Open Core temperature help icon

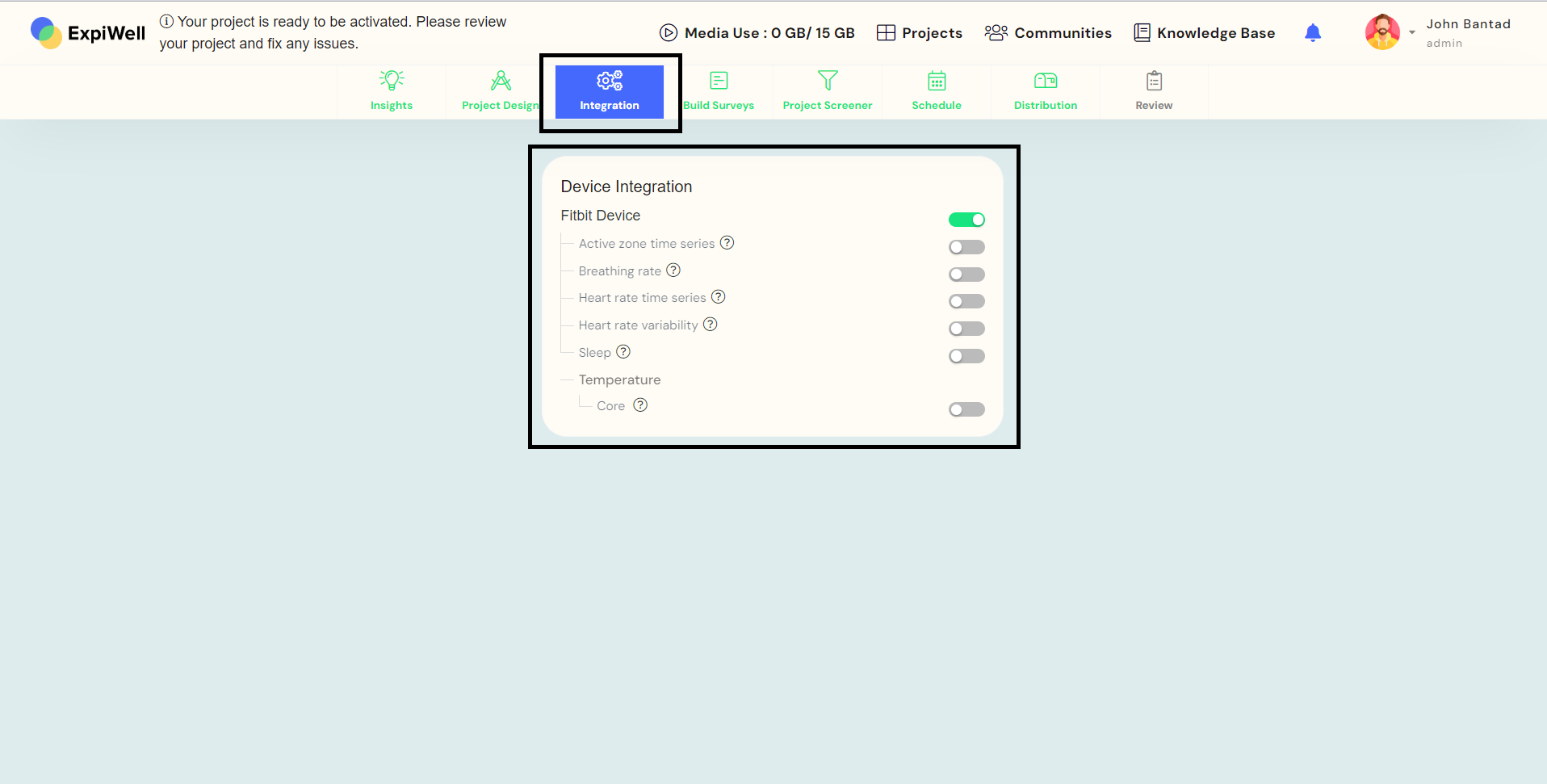tap(640, 405)
